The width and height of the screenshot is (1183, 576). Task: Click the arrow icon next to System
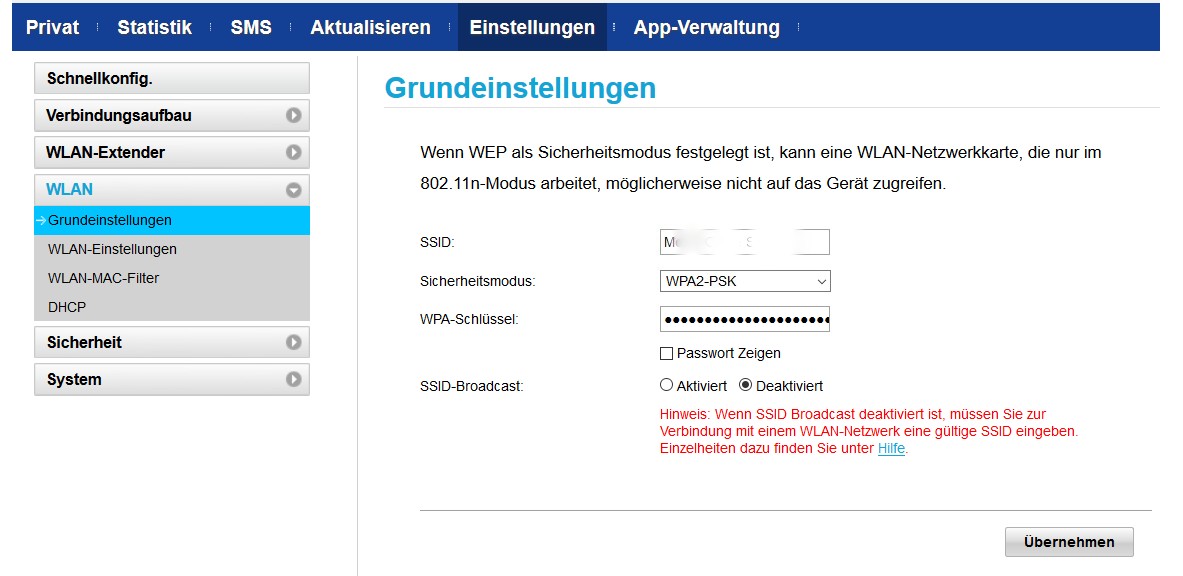(295, 379)
